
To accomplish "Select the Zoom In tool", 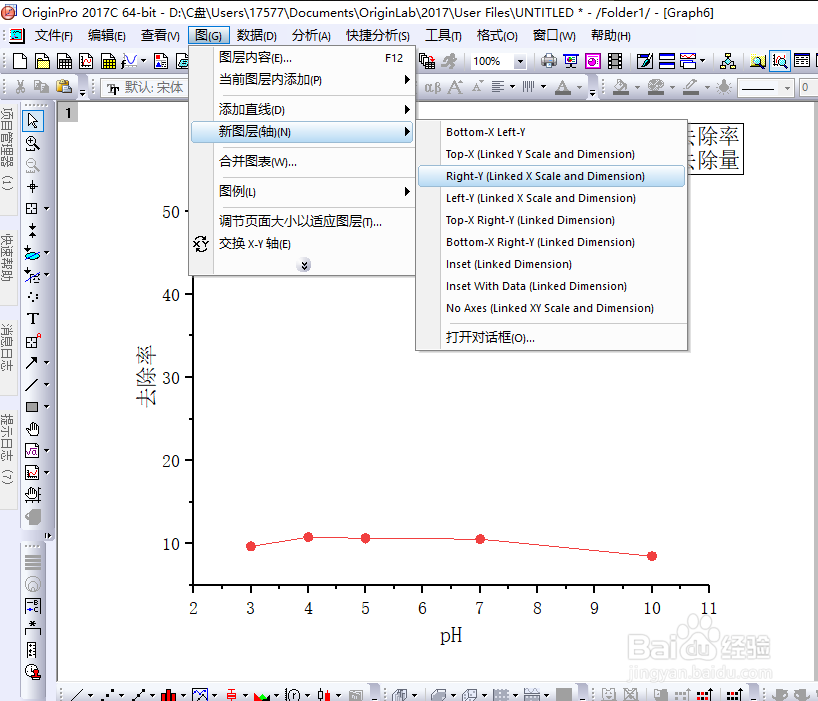I will (x=32, y=143).
